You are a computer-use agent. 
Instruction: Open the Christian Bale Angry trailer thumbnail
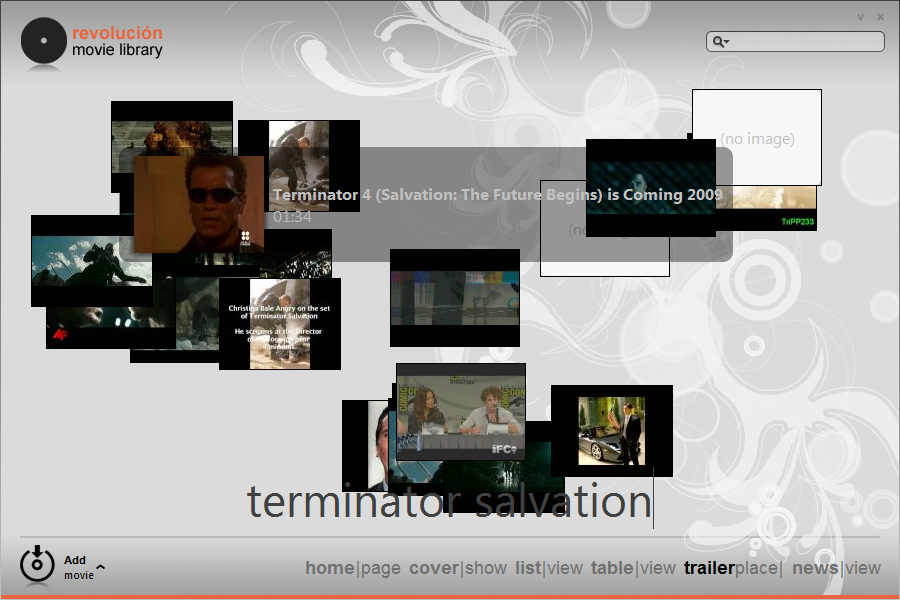(x=280, y=324)
